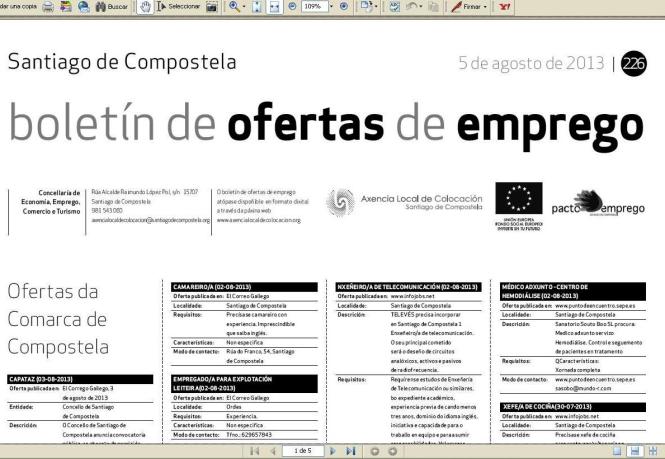The height and width of the screenshot is (459, 665).
Task: Open the Firmar dropdown arrow
Action: 485,7
